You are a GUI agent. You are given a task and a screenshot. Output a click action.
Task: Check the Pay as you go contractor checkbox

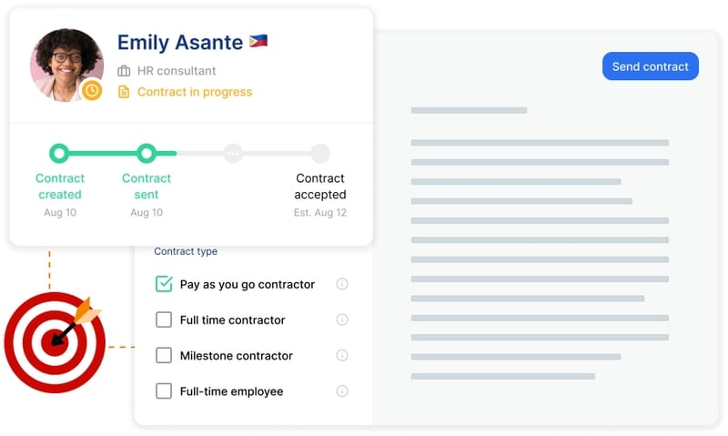(164, 284)
